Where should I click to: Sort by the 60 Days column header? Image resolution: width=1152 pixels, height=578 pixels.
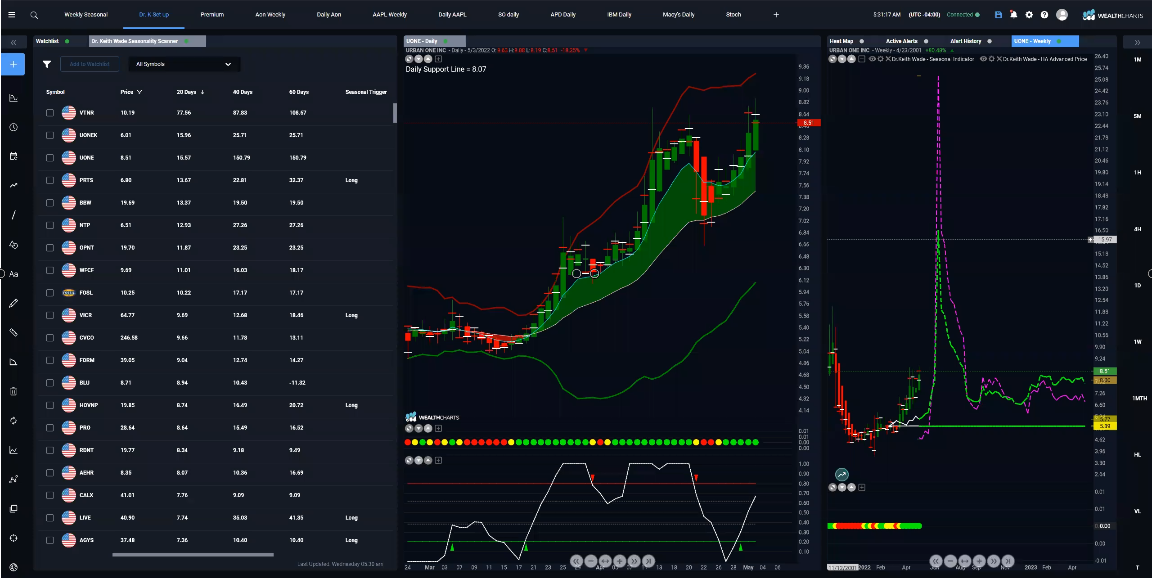click(299, 92)
